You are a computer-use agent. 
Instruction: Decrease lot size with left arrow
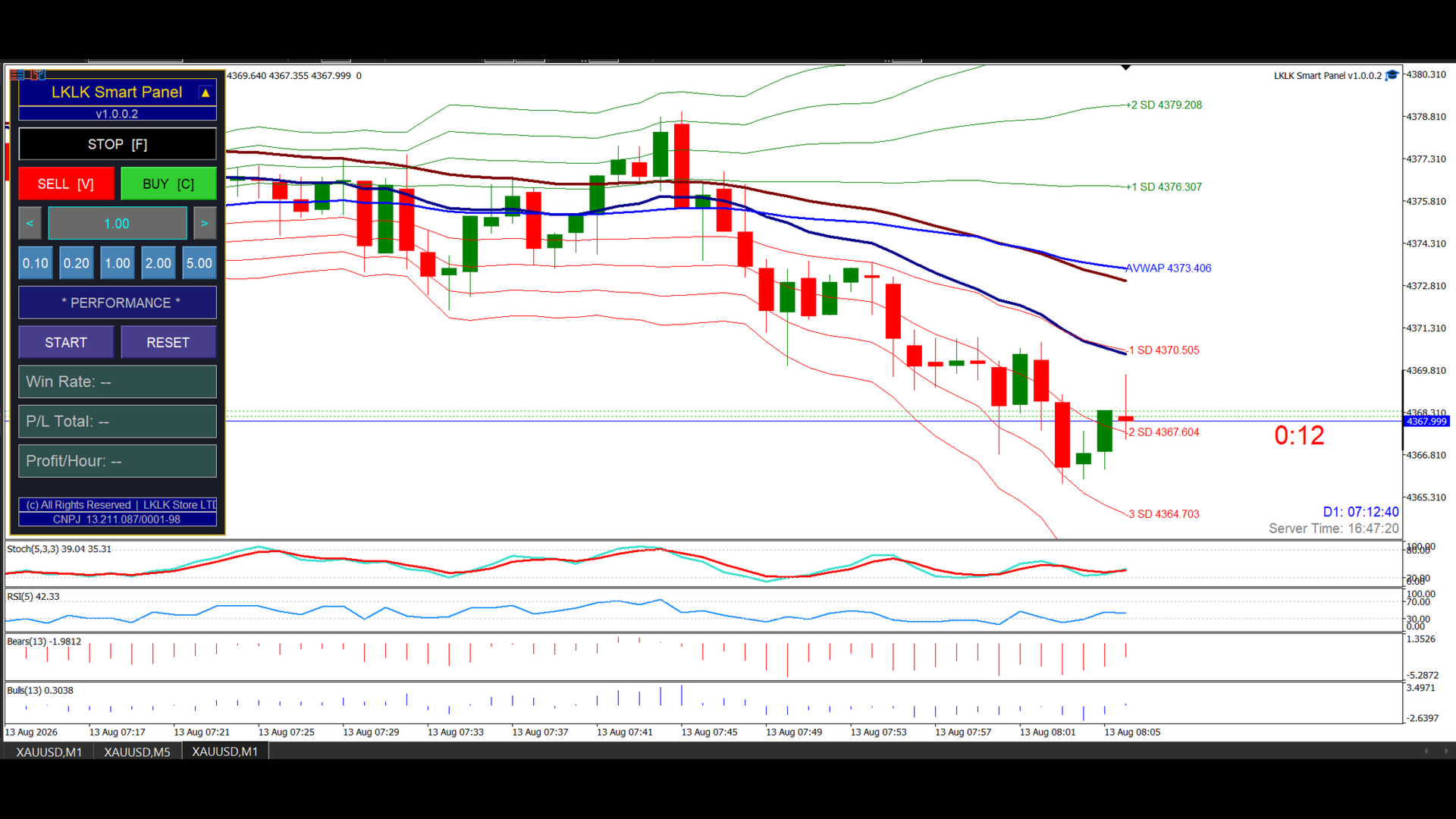pos(30,224)
